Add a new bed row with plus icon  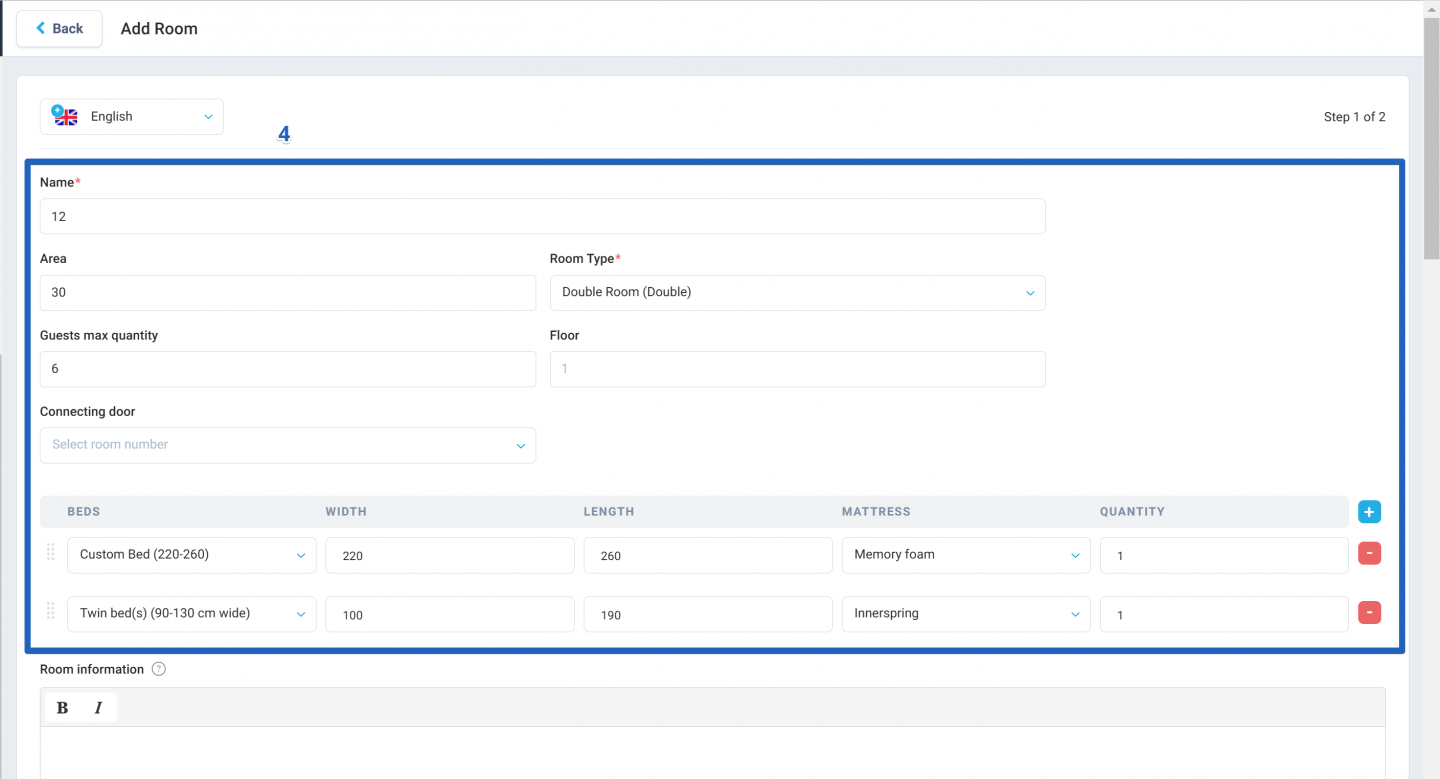coord(1369,512)
